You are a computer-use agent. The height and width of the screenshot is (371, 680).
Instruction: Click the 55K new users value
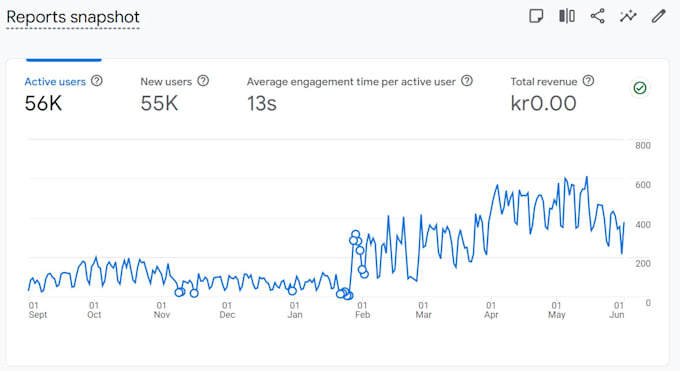pos(159,103)
